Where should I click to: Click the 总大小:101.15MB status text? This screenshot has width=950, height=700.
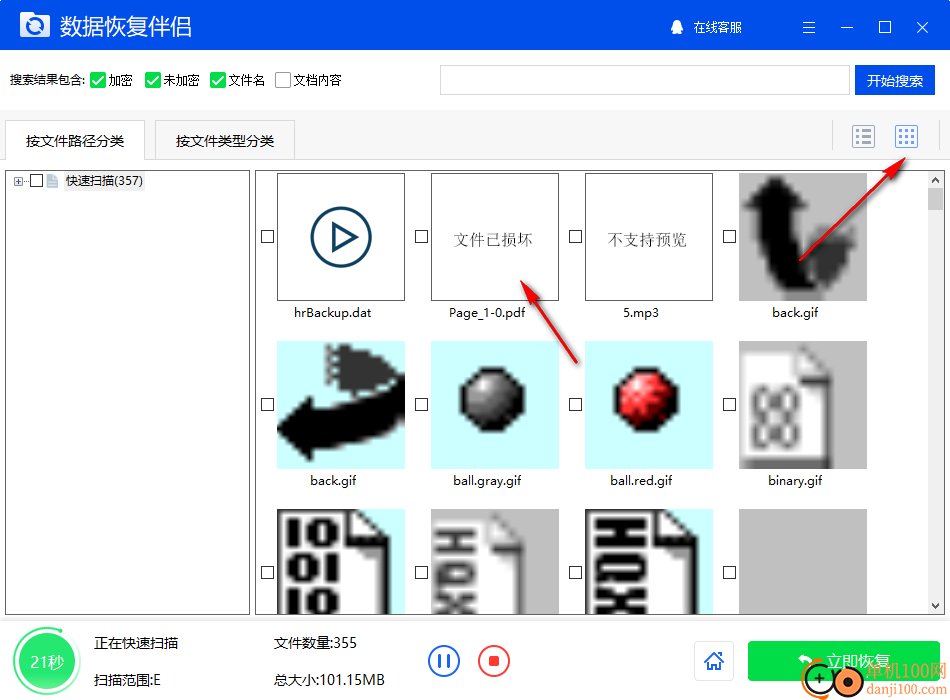329,680
